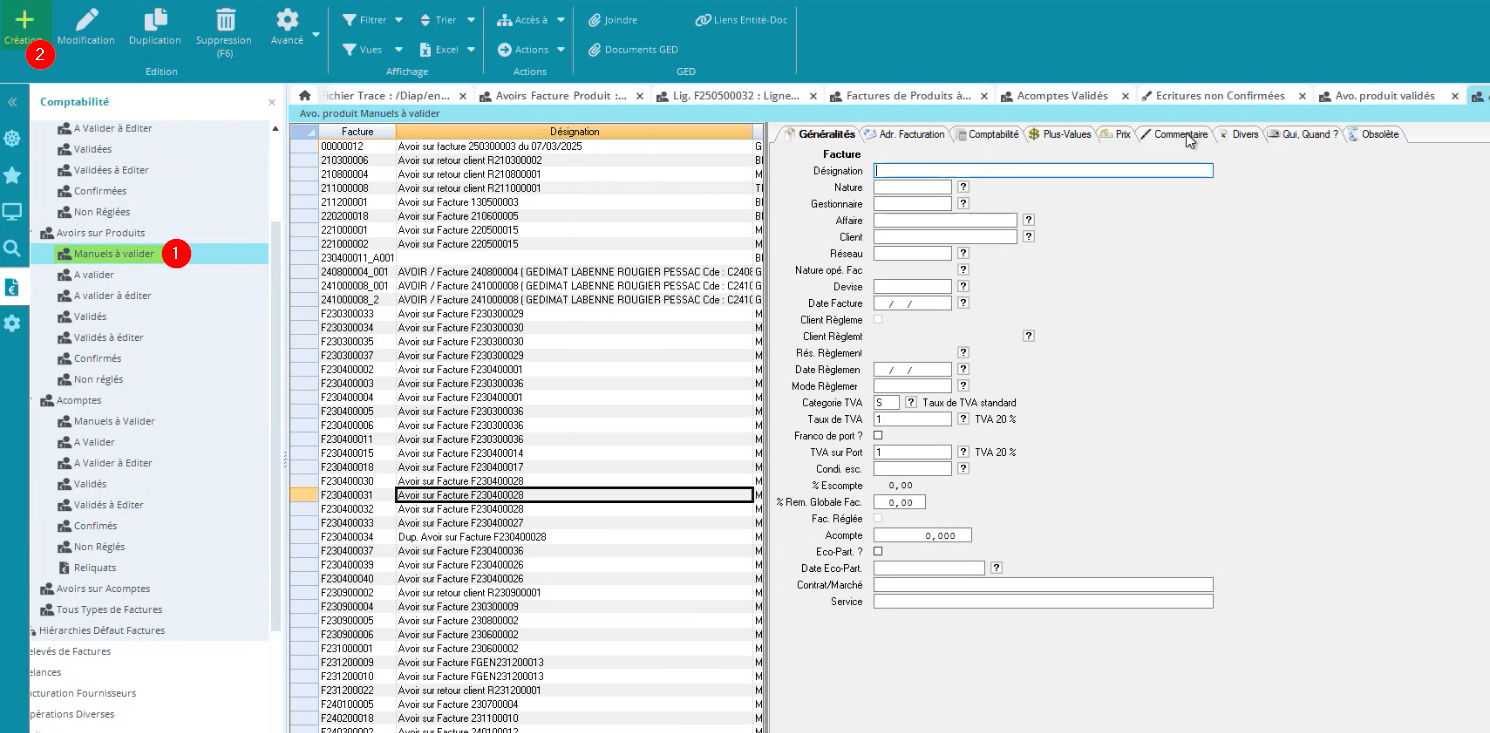Click the monitor sidebar icon
The image size is (1490, 733).
12,211
